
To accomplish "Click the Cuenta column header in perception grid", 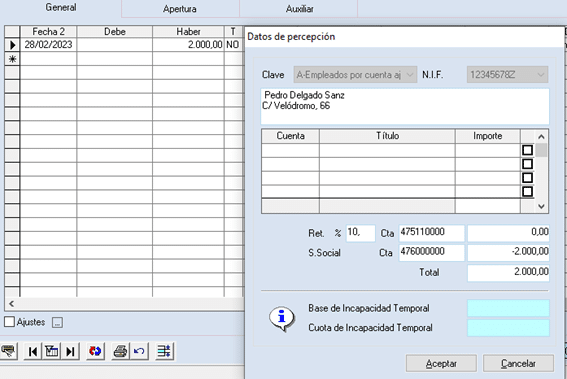I will (x=290, y=136).
